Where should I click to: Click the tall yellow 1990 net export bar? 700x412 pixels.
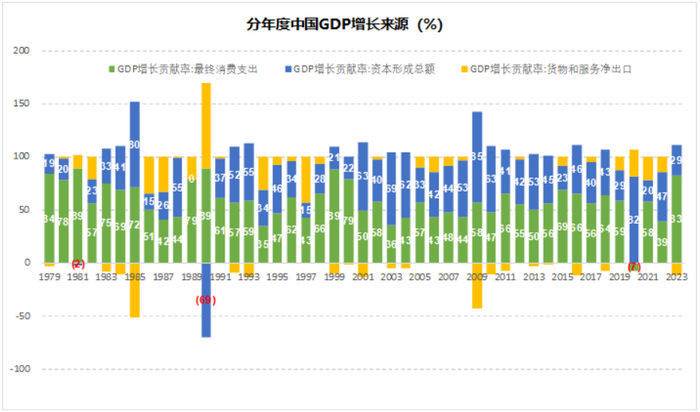click(x=206, y=126)
